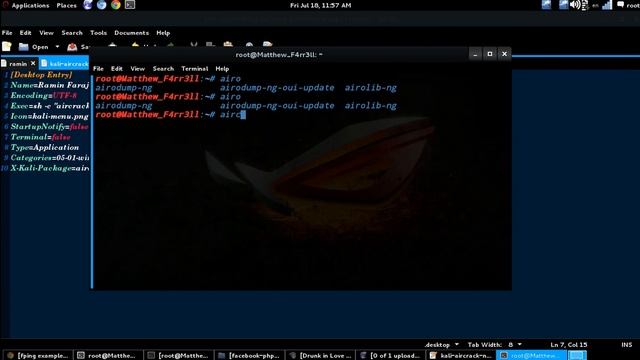Switch to kali-aircrack-n... gedit taskbar window
Viewport: 640px width, 360px height.
point(461,355)
